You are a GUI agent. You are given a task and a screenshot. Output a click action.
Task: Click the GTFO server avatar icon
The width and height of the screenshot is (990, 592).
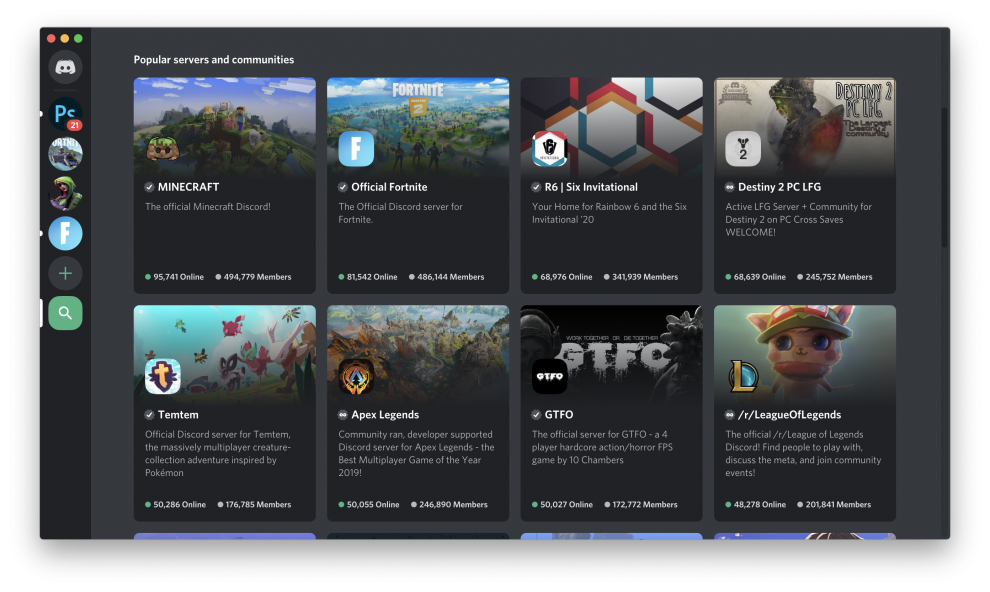[x=549, y=377]
